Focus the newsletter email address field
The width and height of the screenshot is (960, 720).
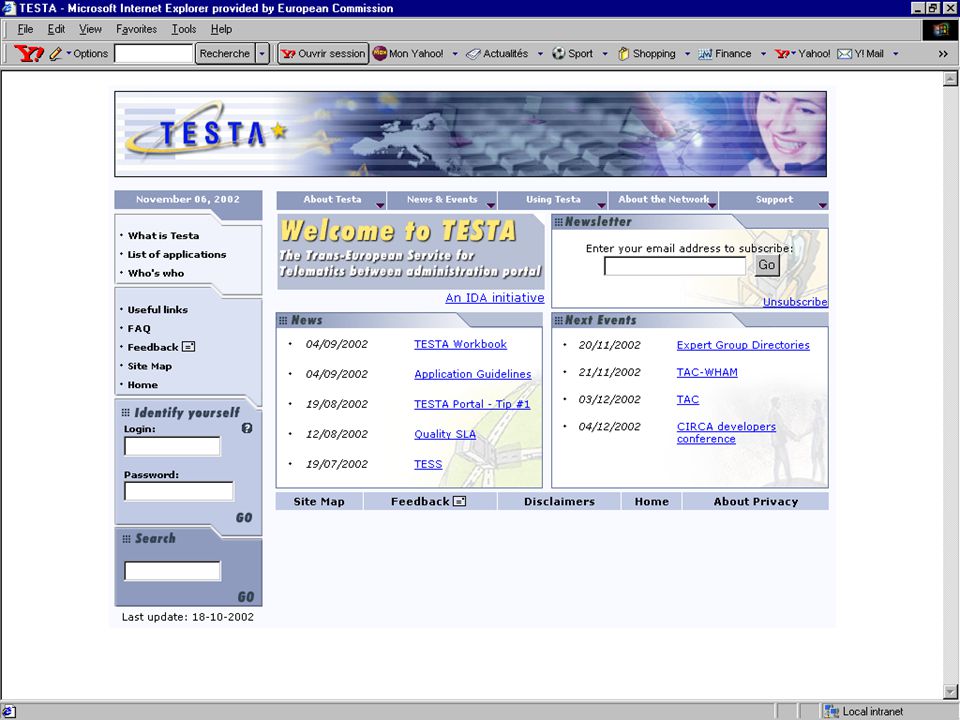[x=675, y=266]
